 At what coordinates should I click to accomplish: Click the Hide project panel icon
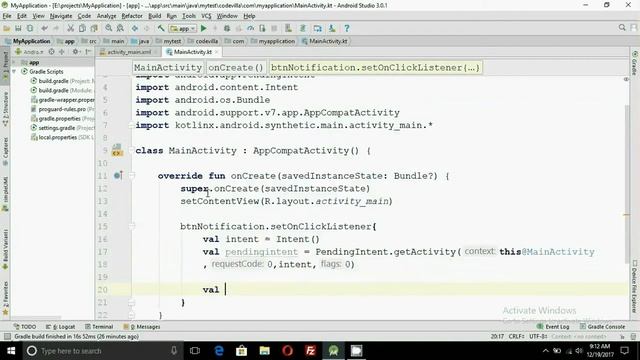(88, 52)
